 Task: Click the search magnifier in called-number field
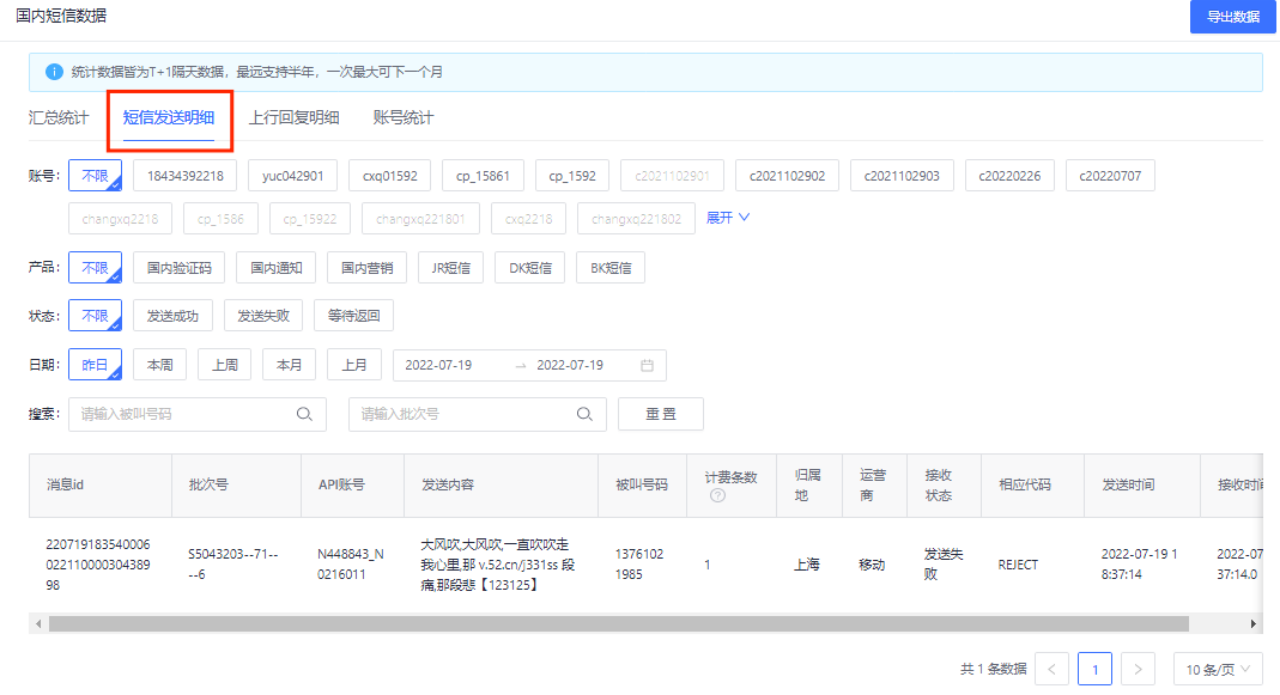(304, 414)
